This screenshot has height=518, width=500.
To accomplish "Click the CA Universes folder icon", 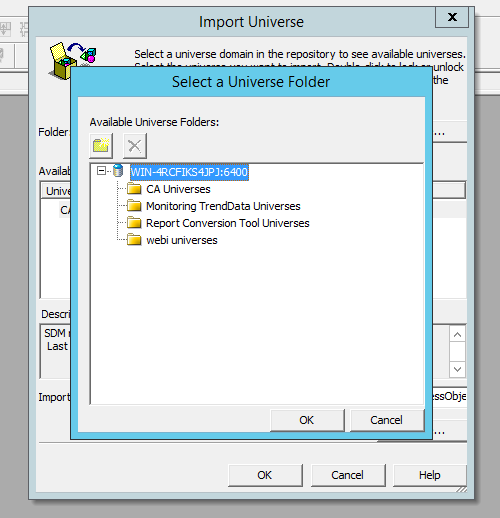I will [134, 189].
